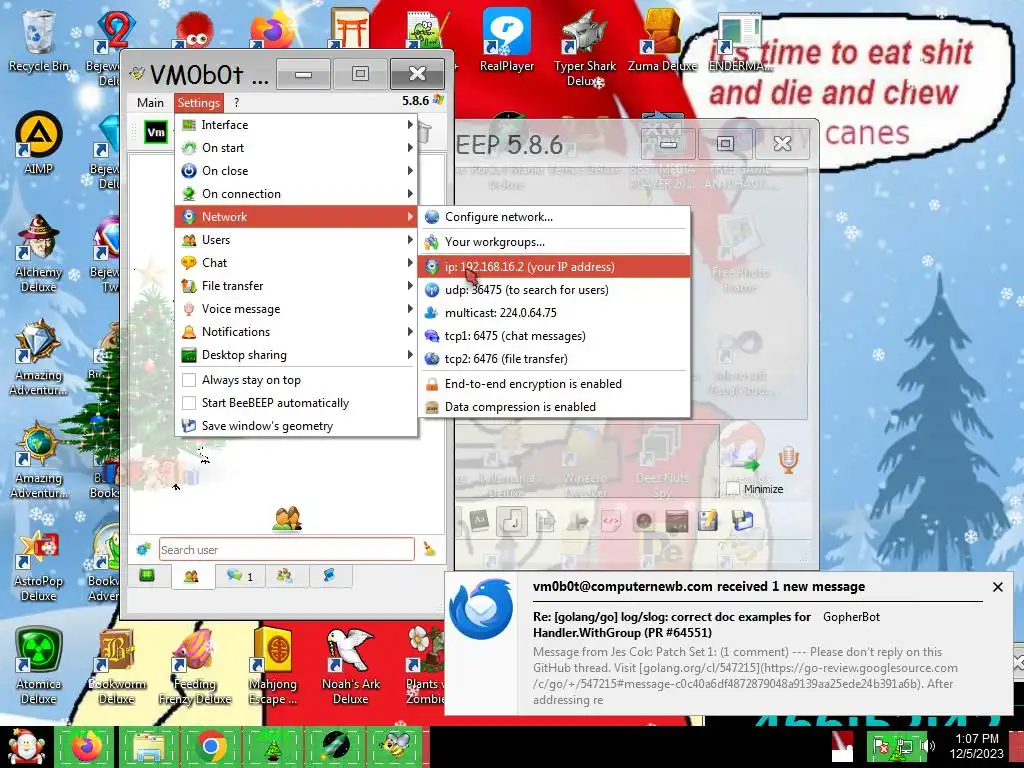1024x768 pixels.
Task: Open the Interface submenu in Settings
Action: [296, 125]
